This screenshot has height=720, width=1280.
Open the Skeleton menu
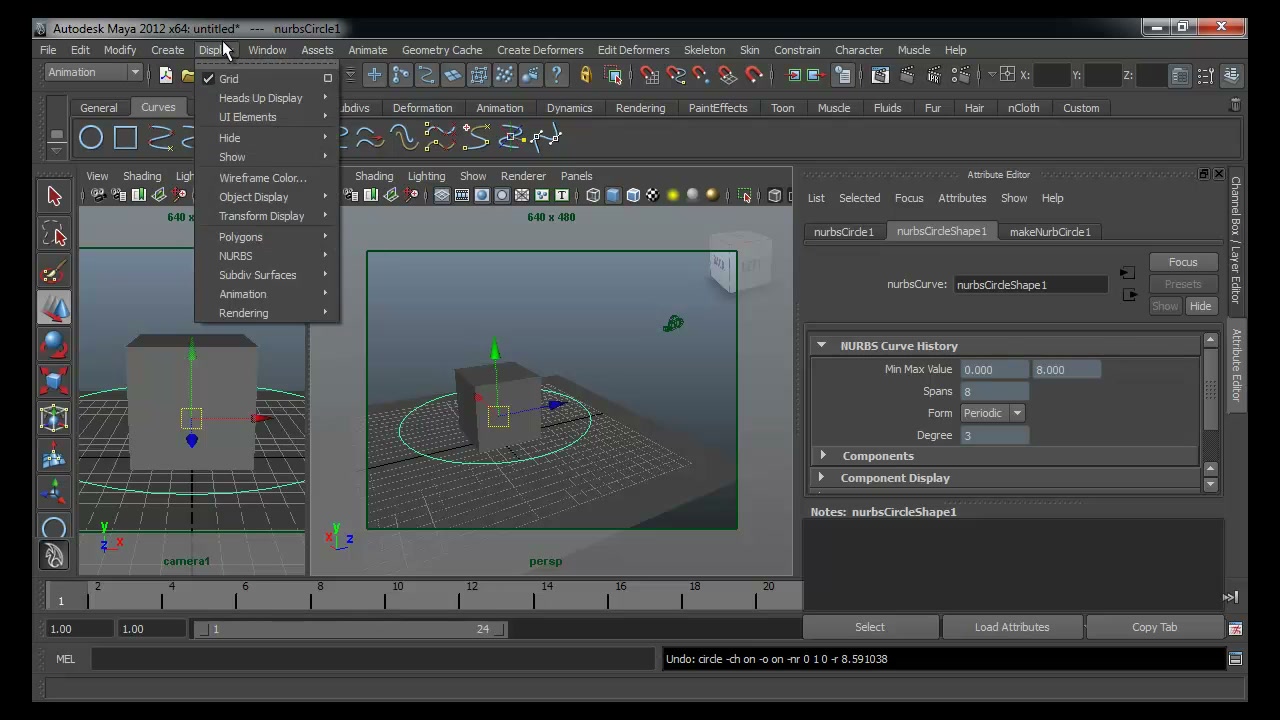click(x=704, y=50)
